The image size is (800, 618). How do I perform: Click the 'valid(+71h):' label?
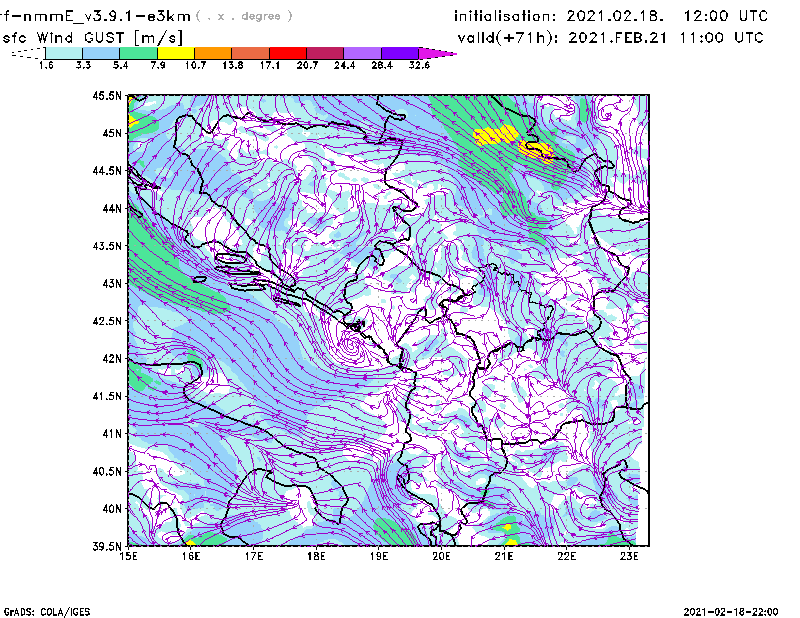(x=509, y=38)
